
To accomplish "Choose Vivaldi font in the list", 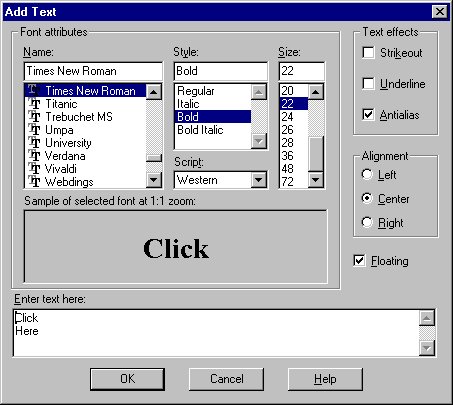I will point(86,169).
